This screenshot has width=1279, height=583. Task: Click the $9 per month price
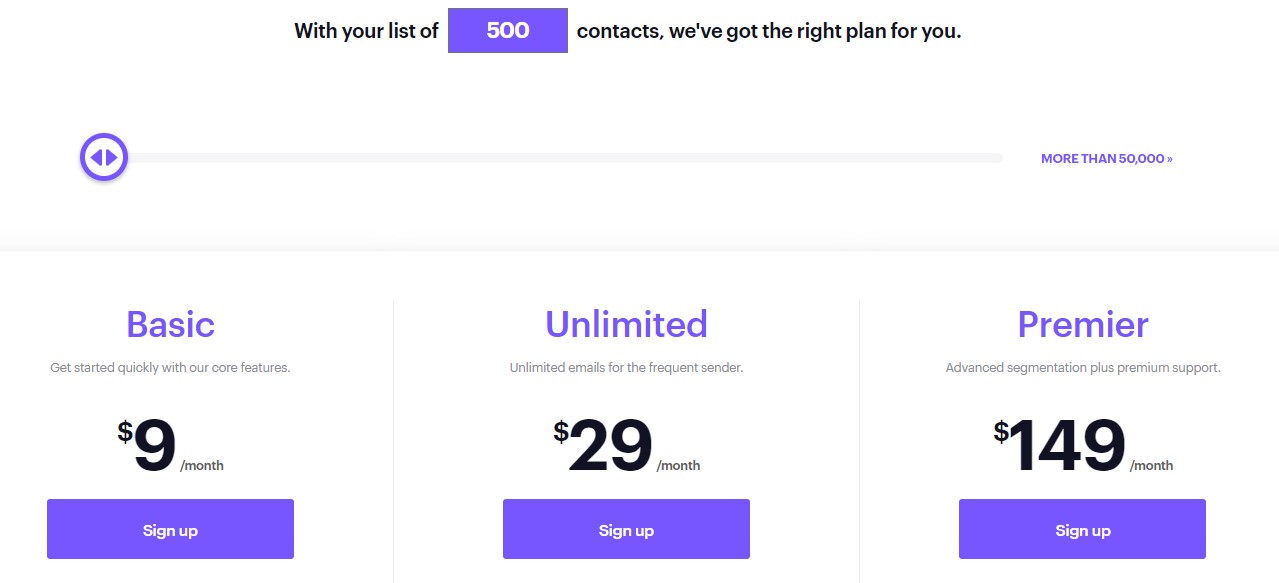click(170, 446)
